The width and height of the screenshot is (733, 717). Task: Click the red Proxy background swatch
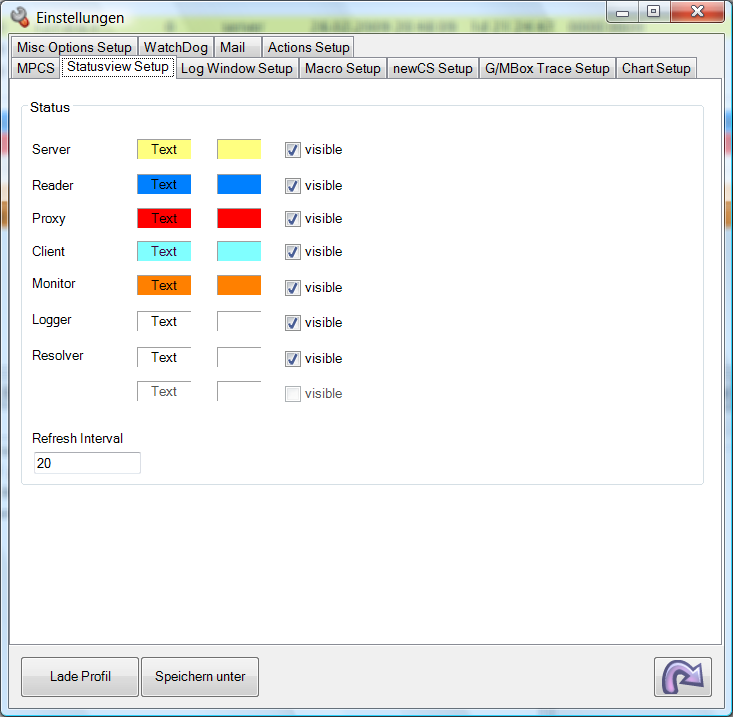(239, 219)
